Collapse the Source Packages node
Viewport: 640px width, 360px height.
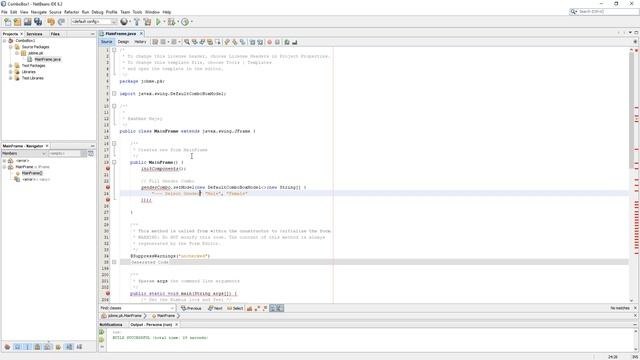(11, 47)
